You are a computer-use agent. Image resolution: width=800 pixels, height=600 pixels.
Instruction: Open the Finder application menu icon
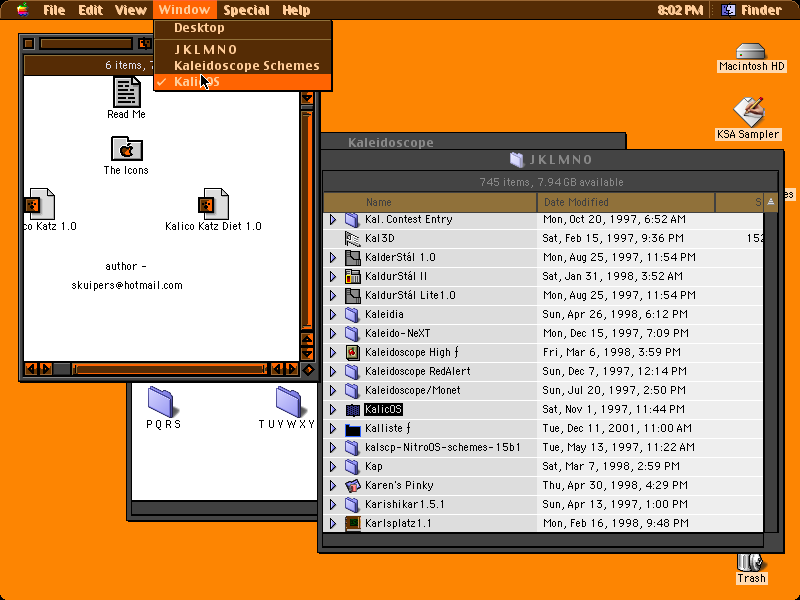[728, 10]
